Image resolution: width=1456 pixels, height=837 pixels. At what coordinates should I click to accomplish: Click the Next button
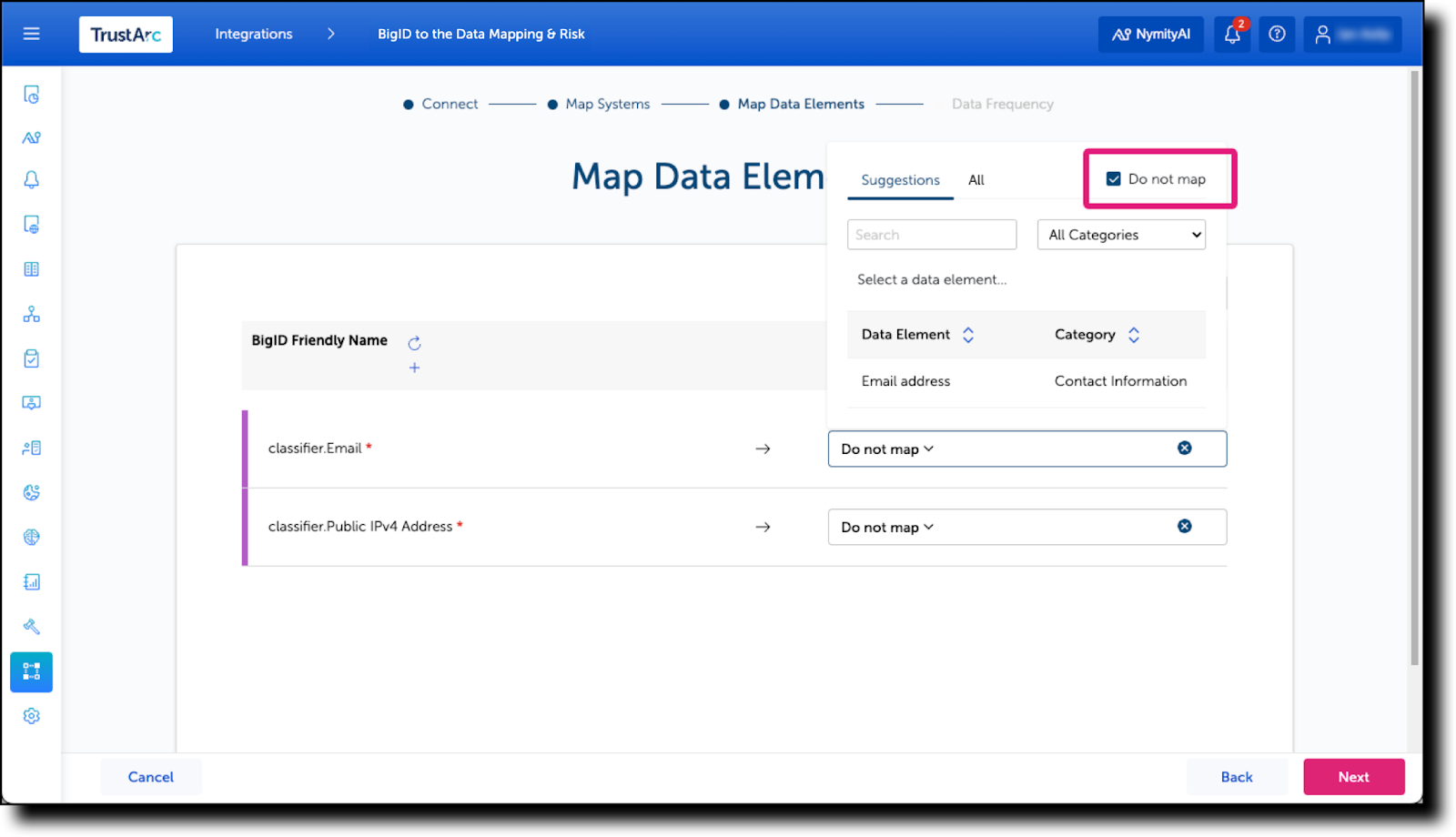coord(1354,777)
